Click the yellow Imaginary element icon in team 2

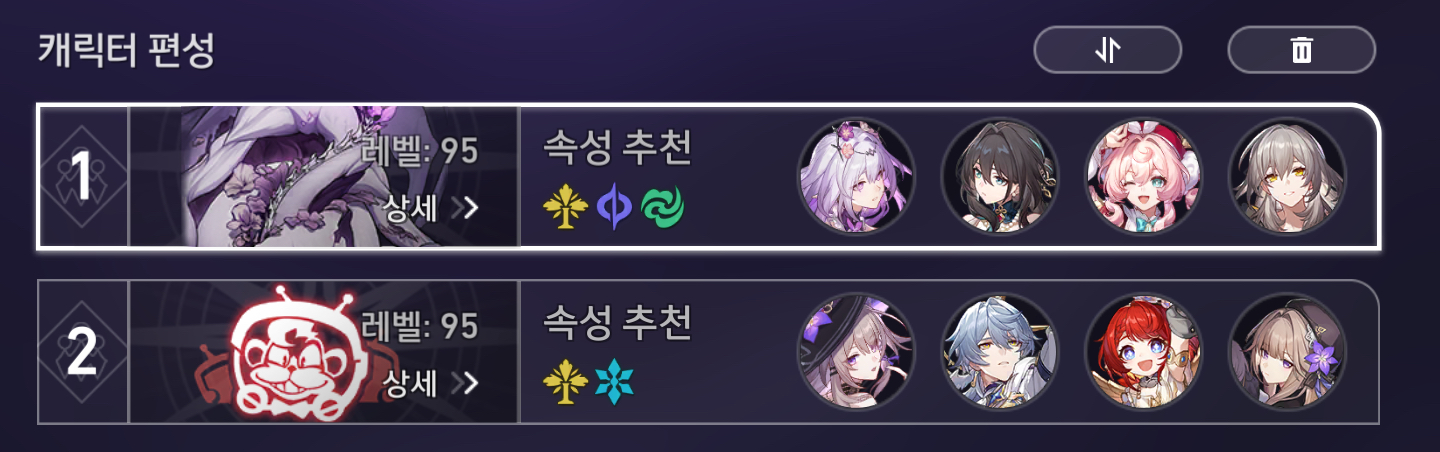tap(563, 383)
